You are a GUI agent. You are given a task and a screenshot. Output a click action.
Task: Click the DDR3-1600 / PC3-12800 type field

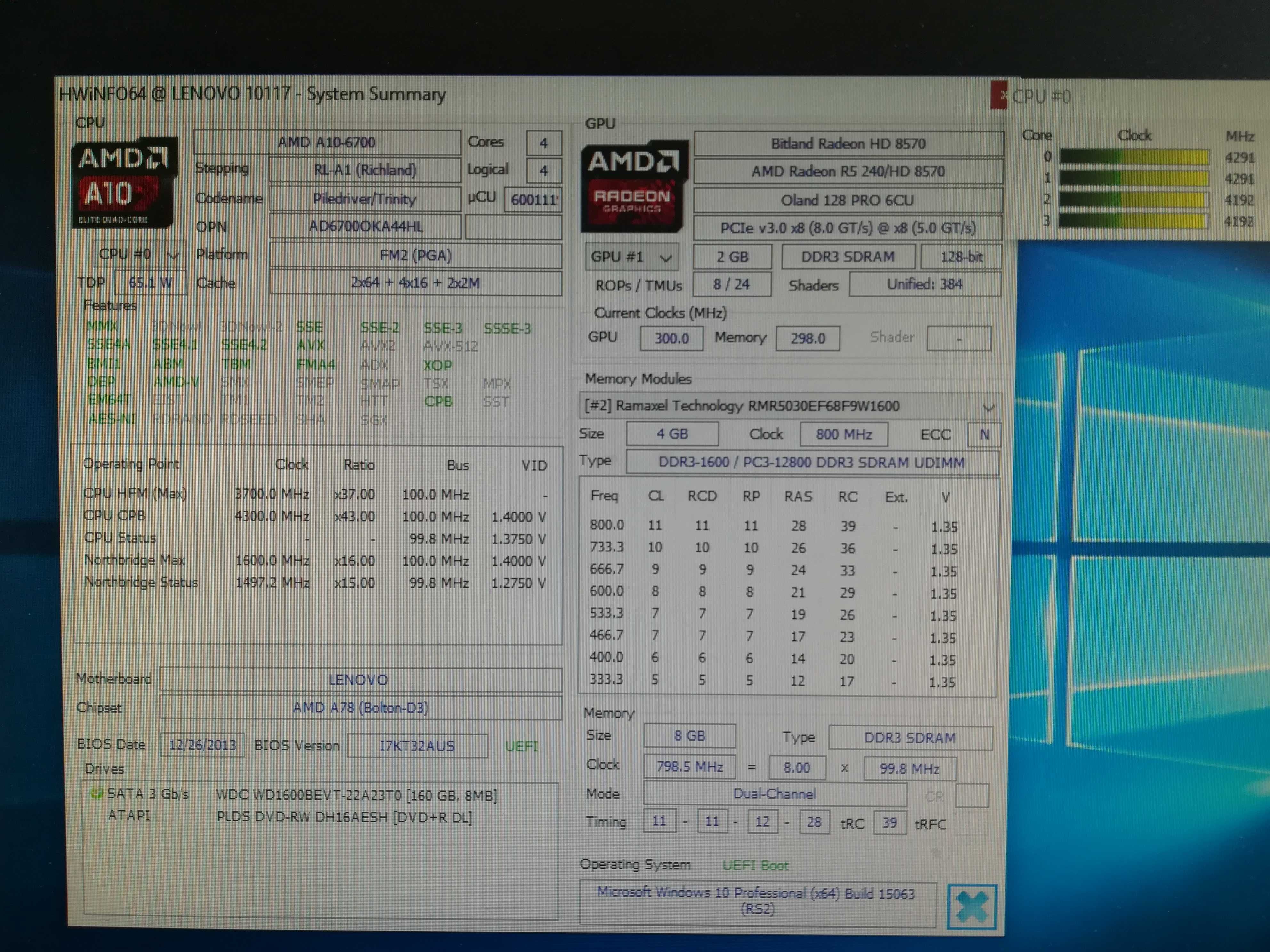[x=812, y=463]
